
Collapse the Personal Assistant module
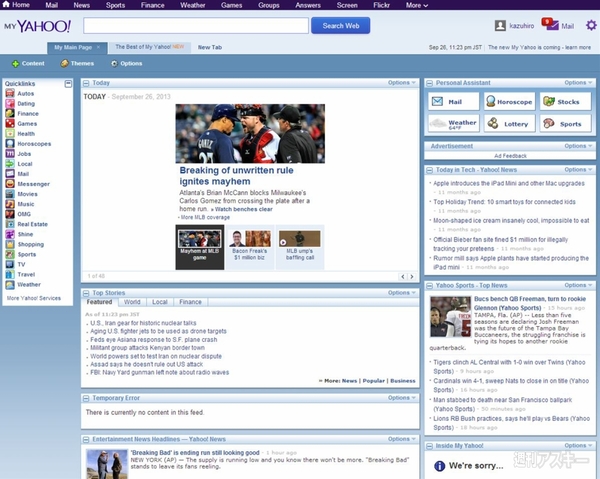[430, 83]
